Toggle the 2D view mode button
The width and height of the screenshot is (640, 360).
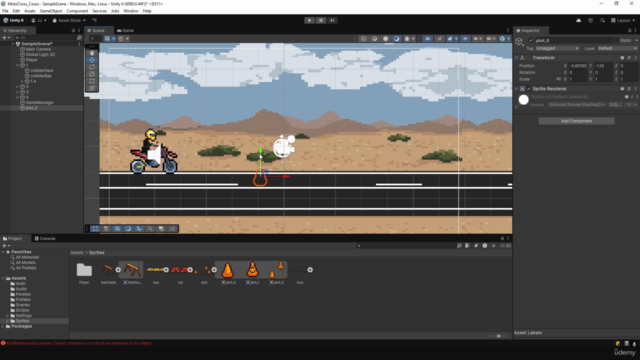point(427,39)
